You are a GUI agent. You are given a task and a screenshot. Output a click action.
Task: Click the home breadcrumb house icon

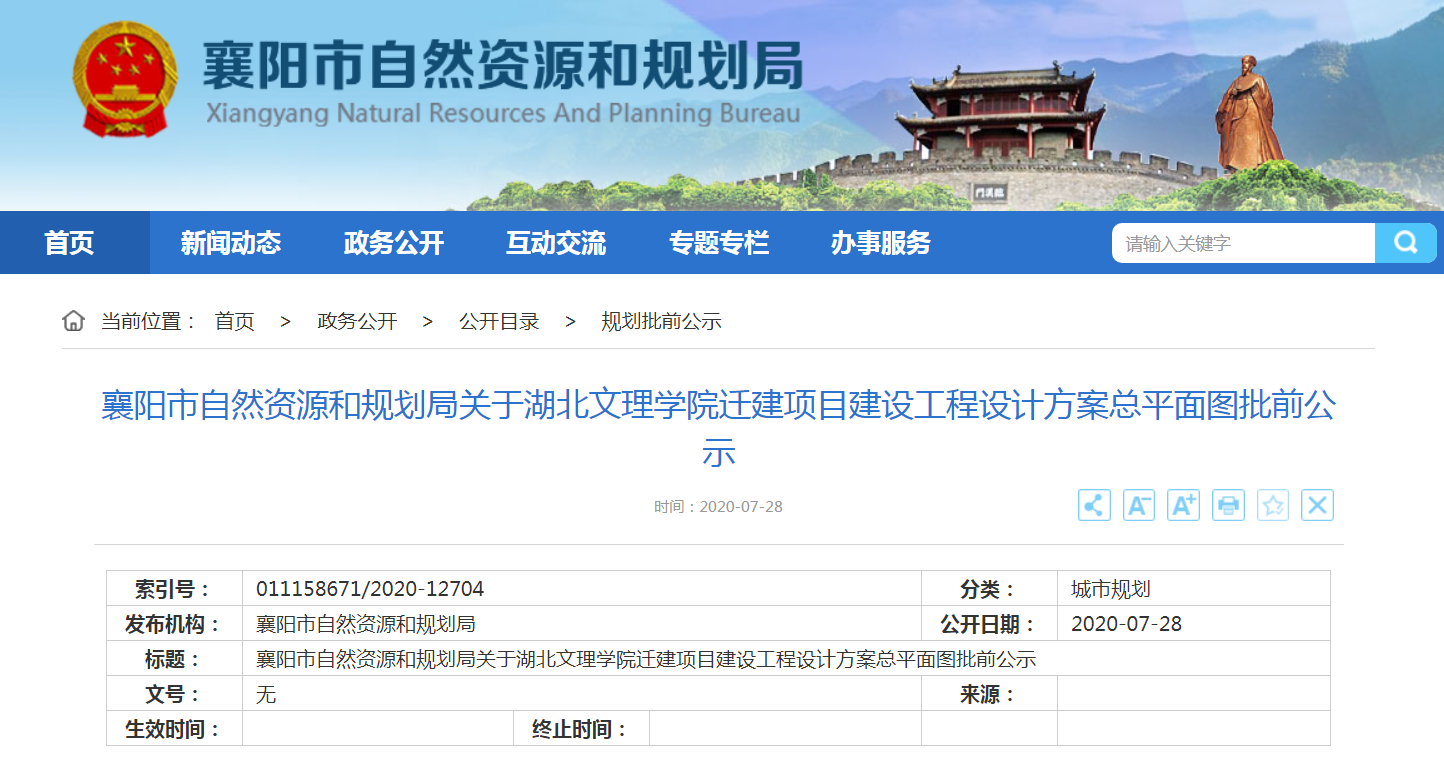(x=73, y=321)
